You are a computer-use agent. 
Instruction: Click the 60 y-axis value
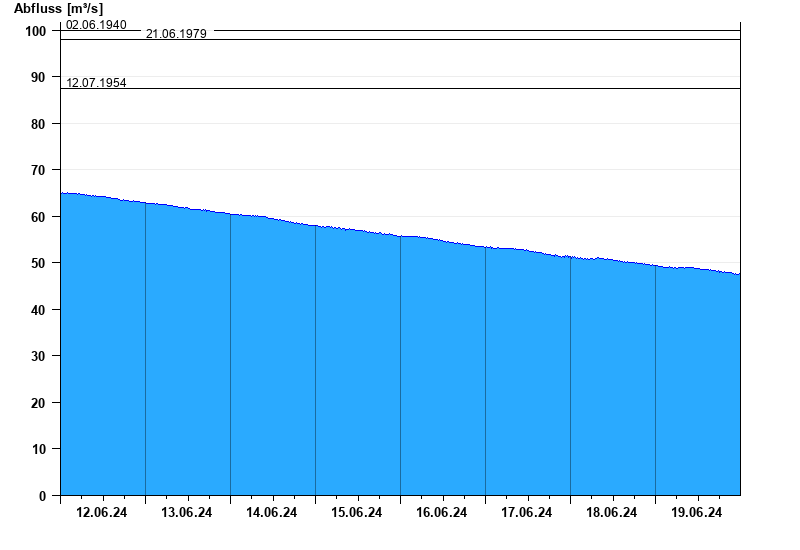point(38,217)
